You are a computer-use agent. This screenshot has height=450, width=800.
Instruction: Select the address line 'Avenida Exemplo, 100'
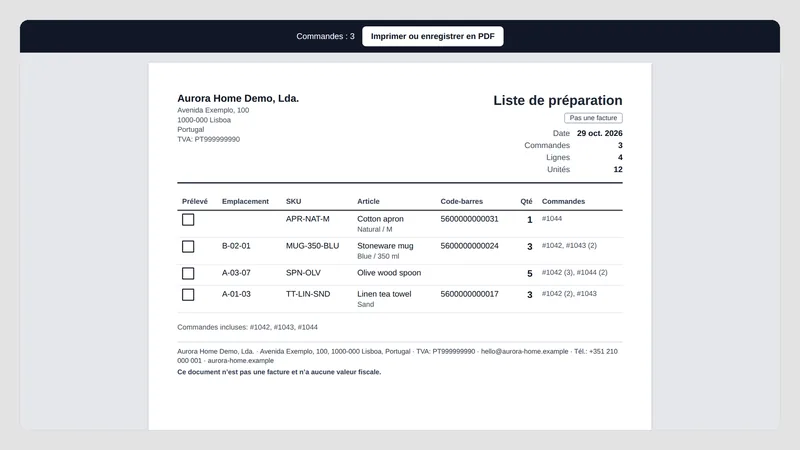(213, 110)
